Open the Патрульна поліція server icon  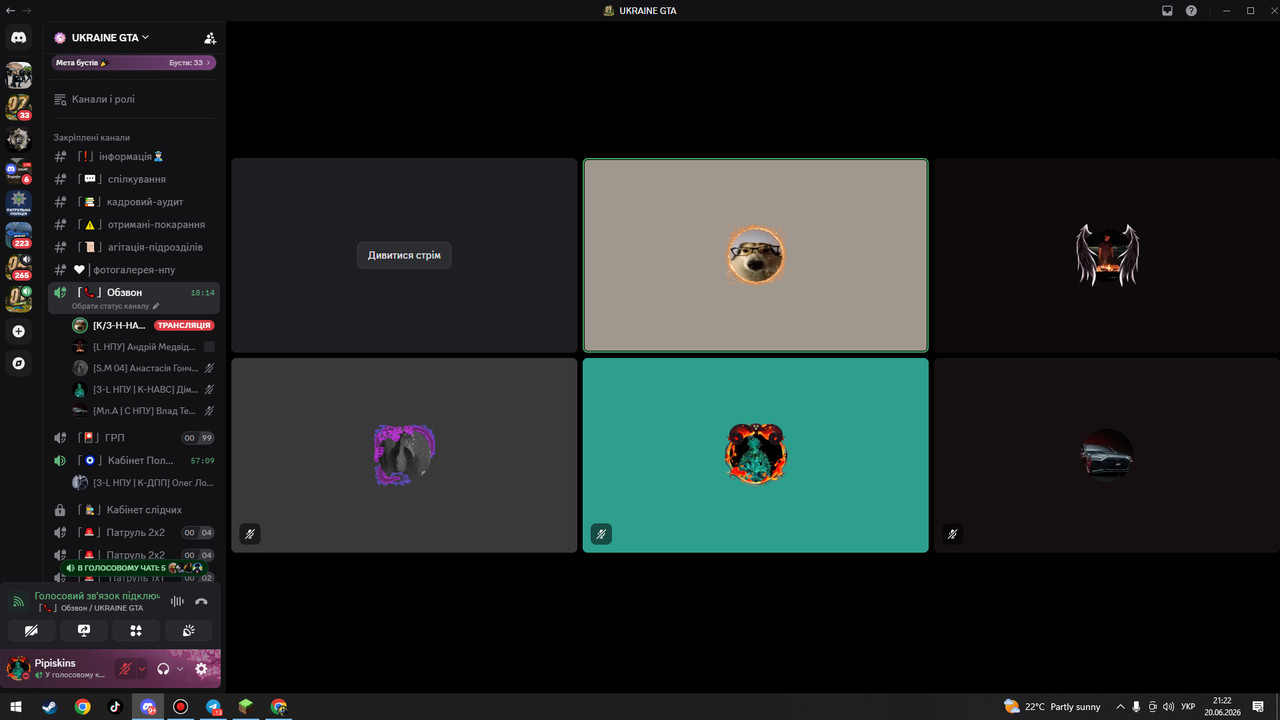point(18,203)
